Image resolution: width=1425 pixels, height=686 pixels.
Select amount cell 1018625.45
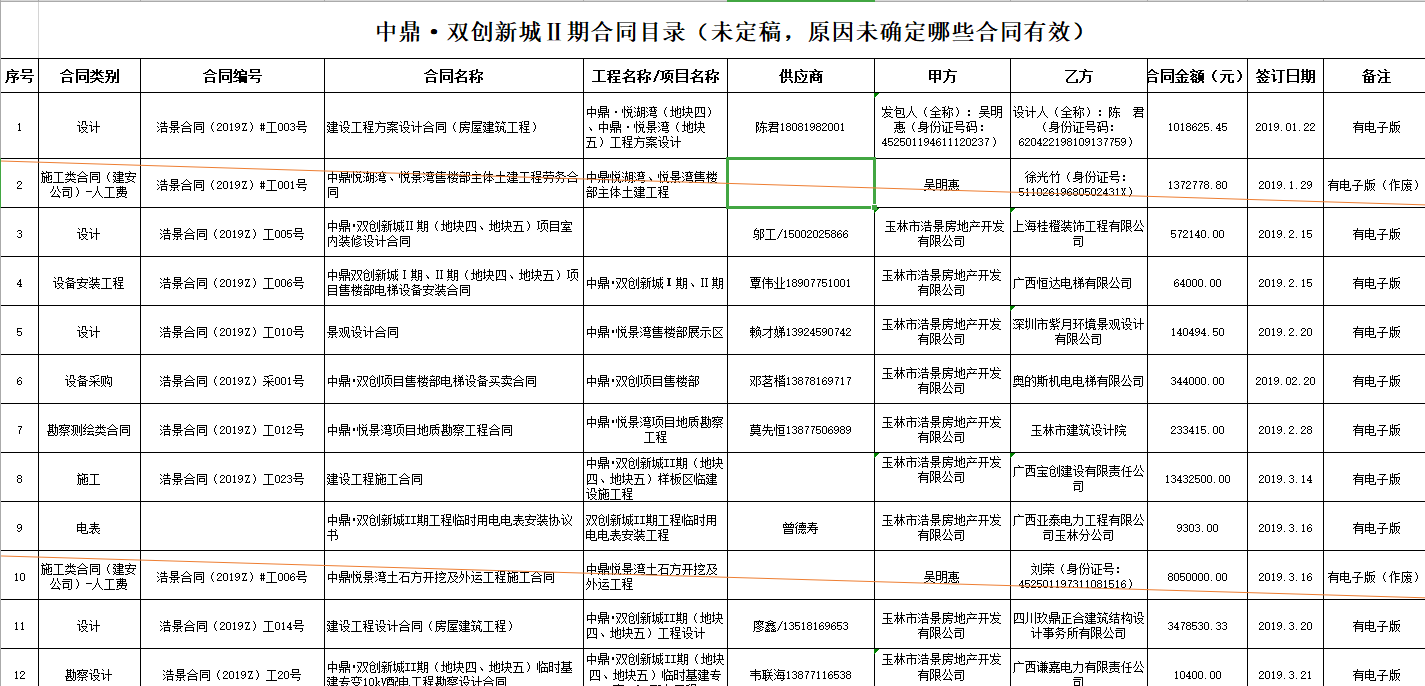pyautogui.click(x=1197, y=127)
